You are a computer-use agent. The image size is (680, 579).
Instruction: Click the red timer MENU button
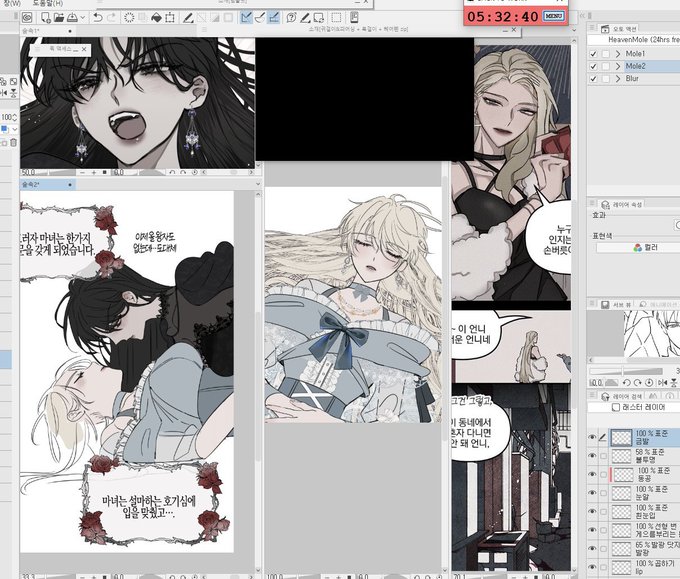[554, 16]
